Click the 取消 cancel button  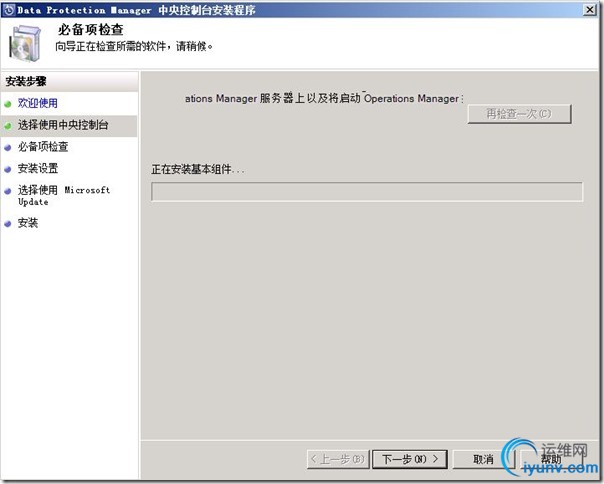tap(483, 459)
